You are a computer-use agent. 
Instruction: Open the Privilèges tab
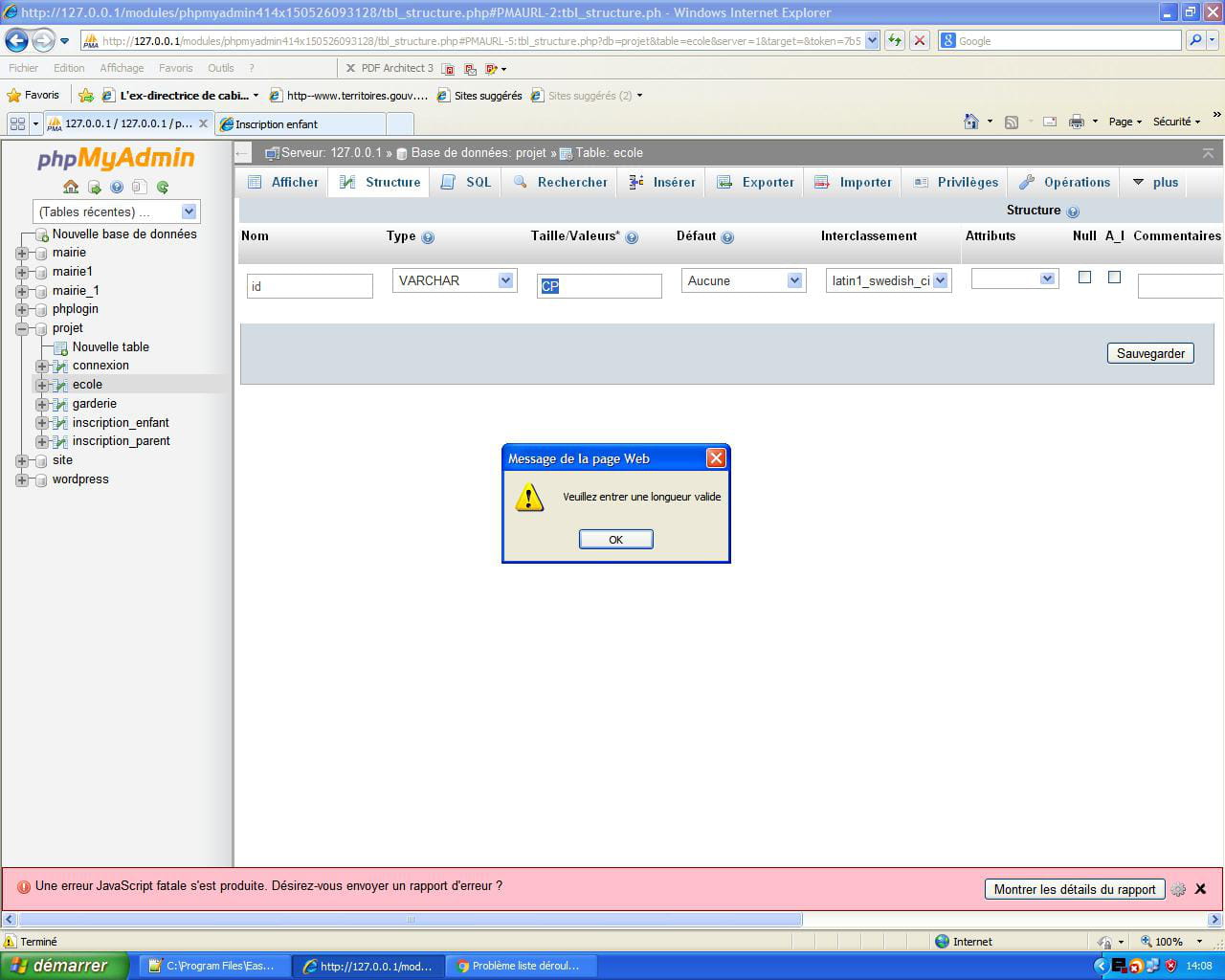pyautogui.click(x=955, y=182)
